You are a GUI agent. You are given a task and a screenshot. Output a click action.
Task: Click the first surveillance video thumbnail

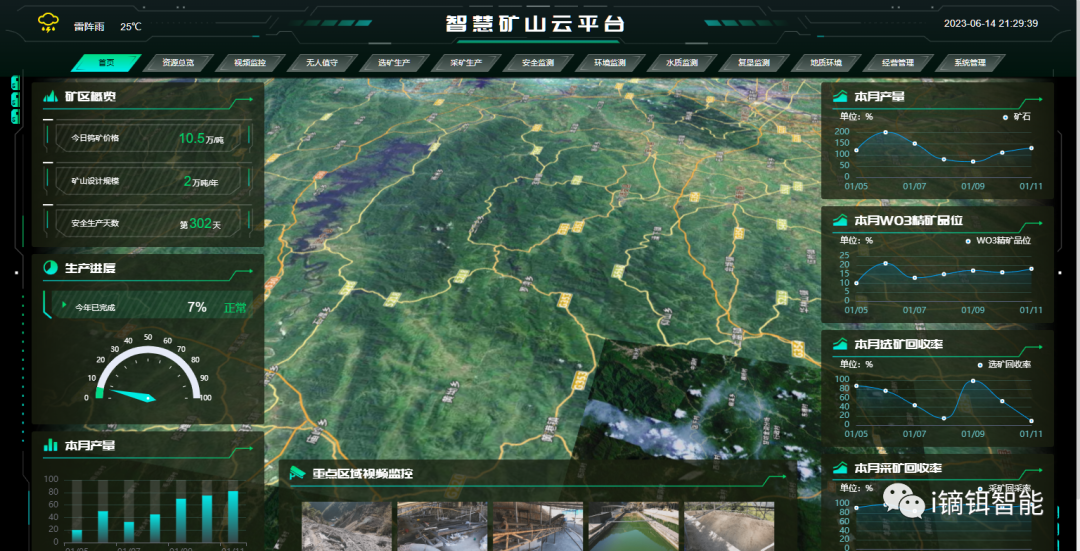pyautogui.click(x=345, y=526)
